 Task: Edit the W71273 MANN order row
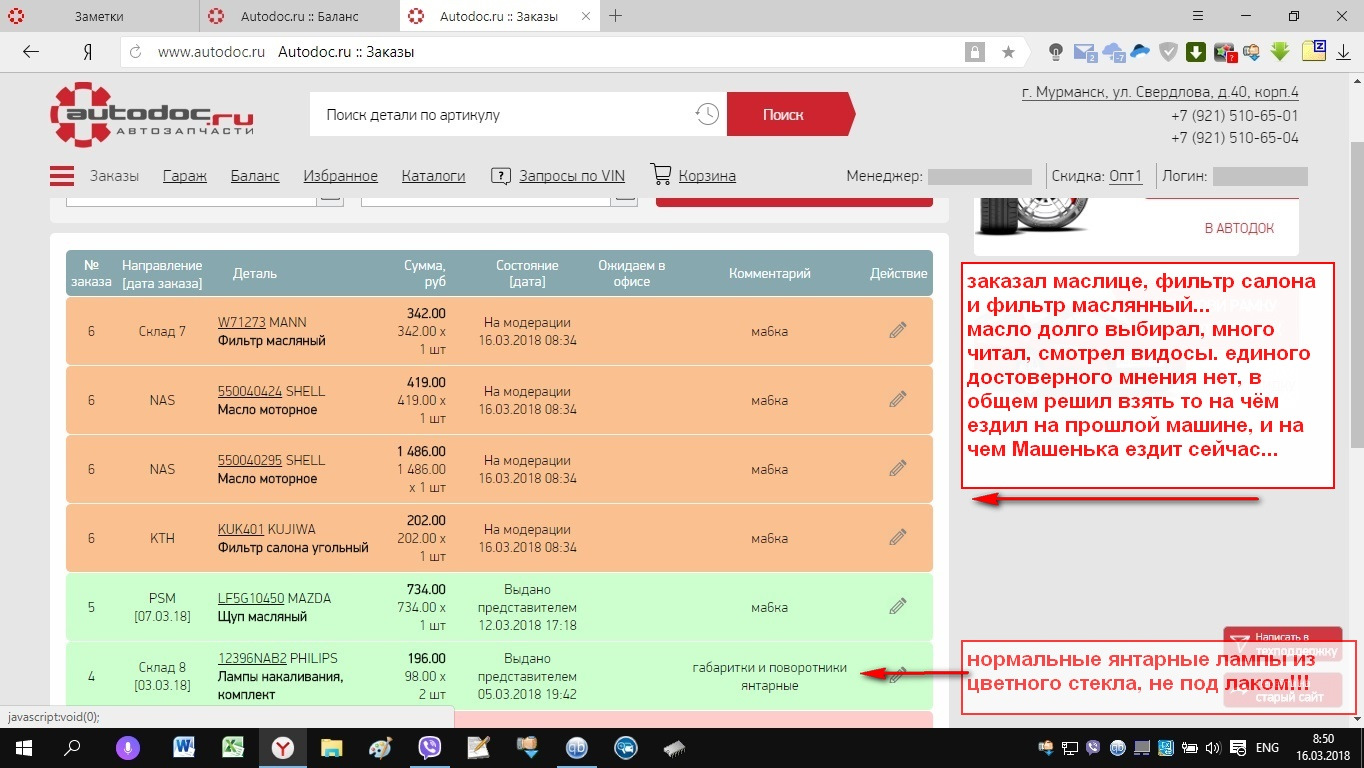tap(898, 330)
